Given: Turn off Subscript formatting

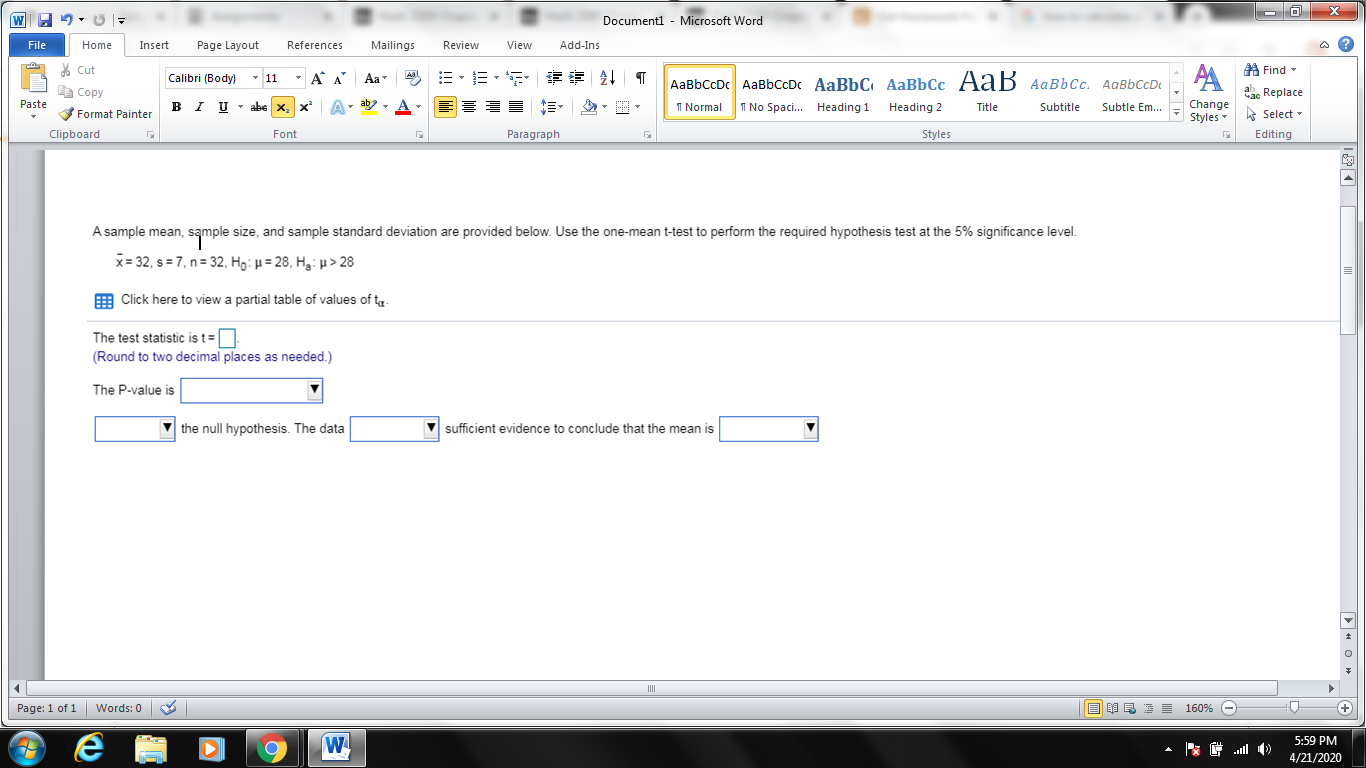Looking at the screenshot, I should [282, 106].
